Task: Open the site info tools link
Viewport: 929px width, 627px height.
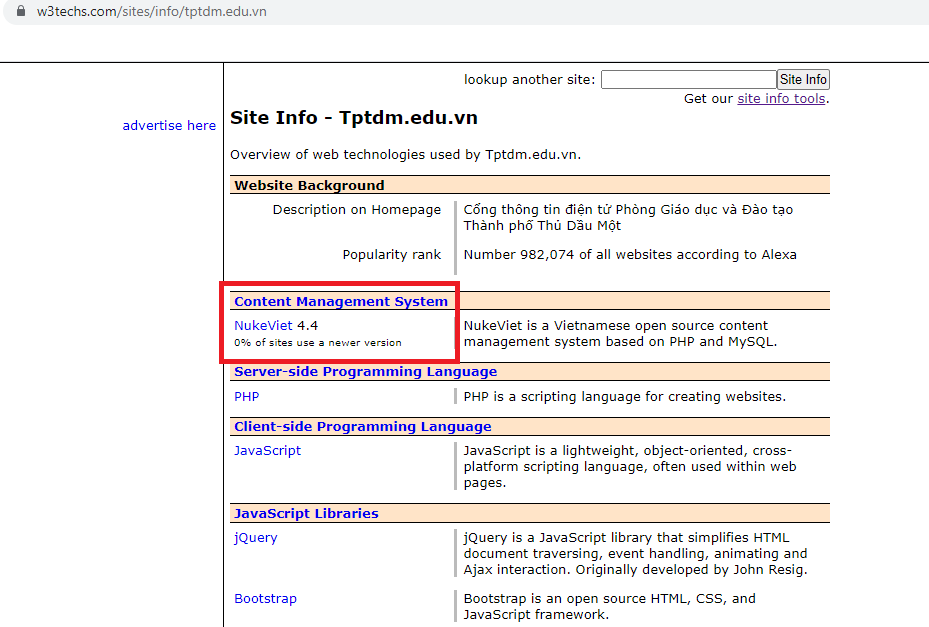Action: tap(781, 98)
